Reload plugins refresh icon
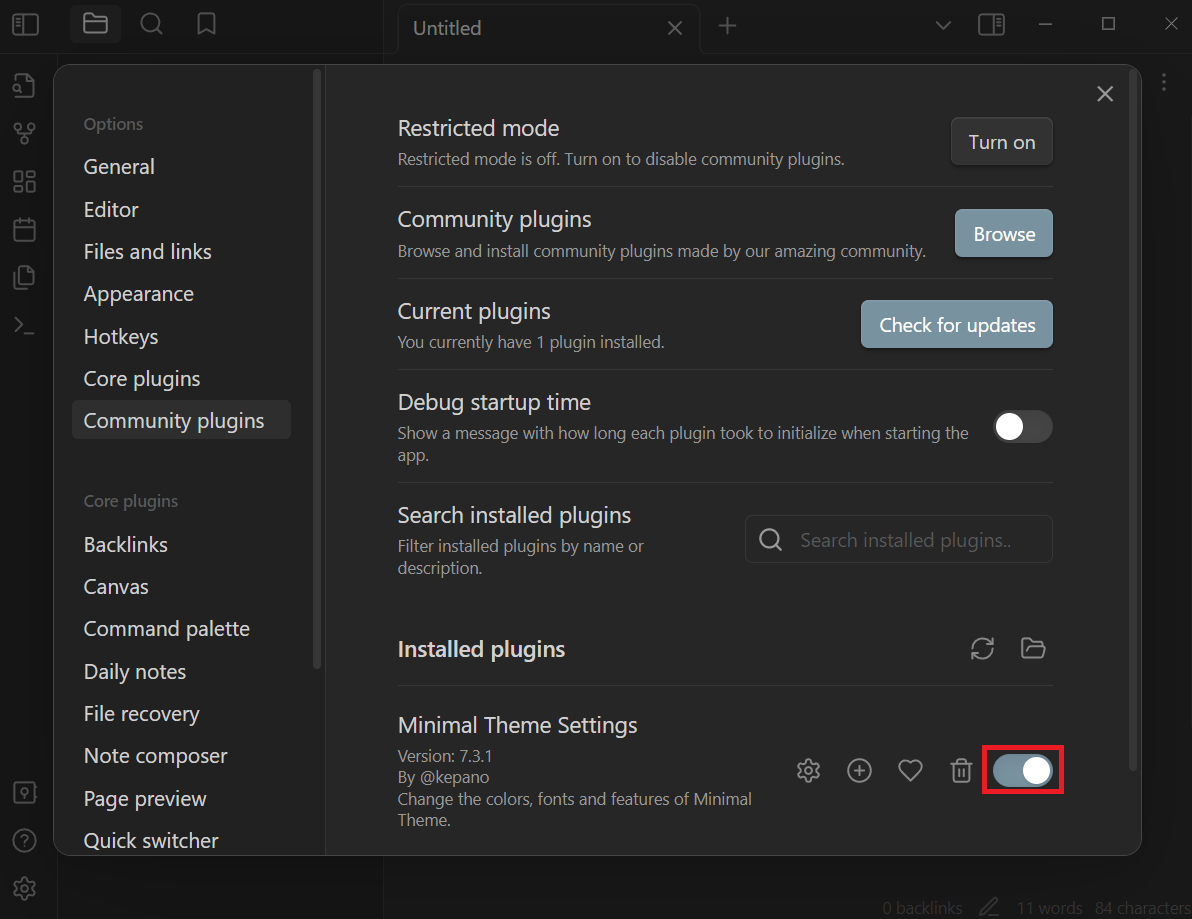The height and width of the screenshot is (919, 1192). click(982, 648)
